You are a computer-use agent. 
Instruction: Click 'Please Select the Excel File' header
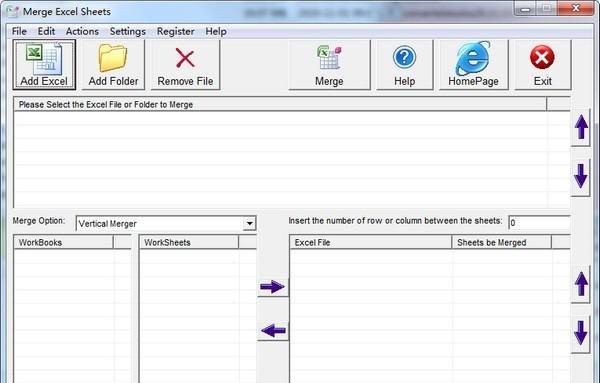pos(280,104)
